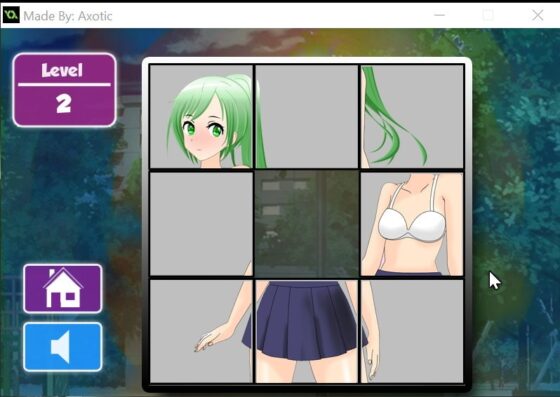Select the bottom tile with hand wearing a ring
560x397 pixels.
point(412,331)
